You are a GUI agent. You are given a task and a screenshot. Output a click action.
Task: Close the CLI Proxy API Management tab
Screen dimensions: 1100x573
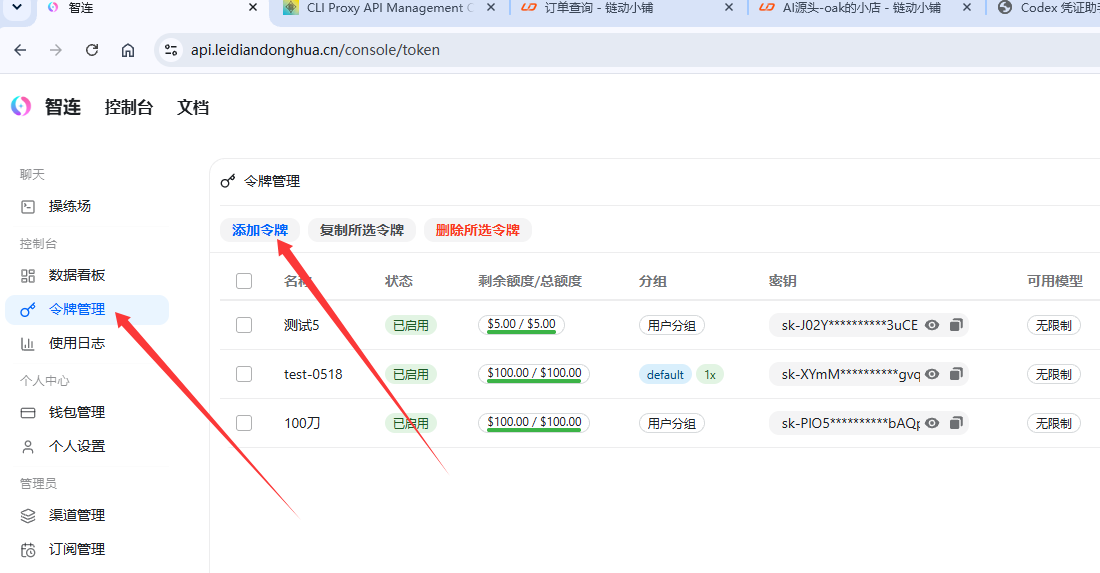pos(491,8)
